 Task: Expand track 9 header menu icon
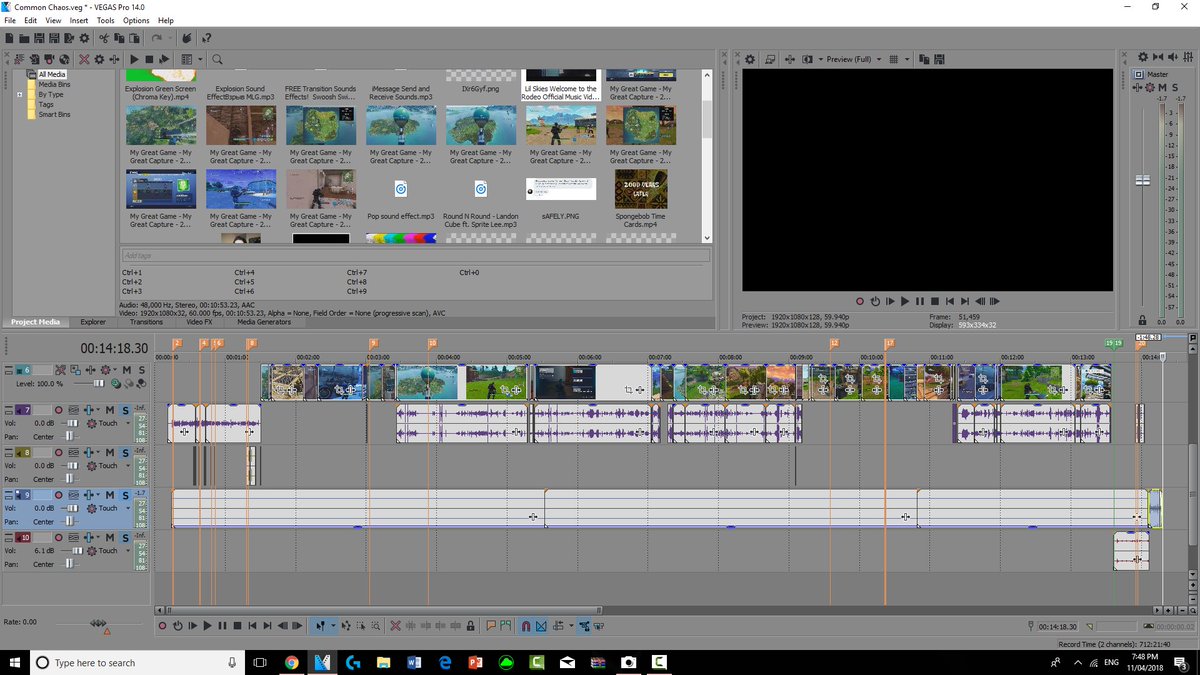(9, 495)
